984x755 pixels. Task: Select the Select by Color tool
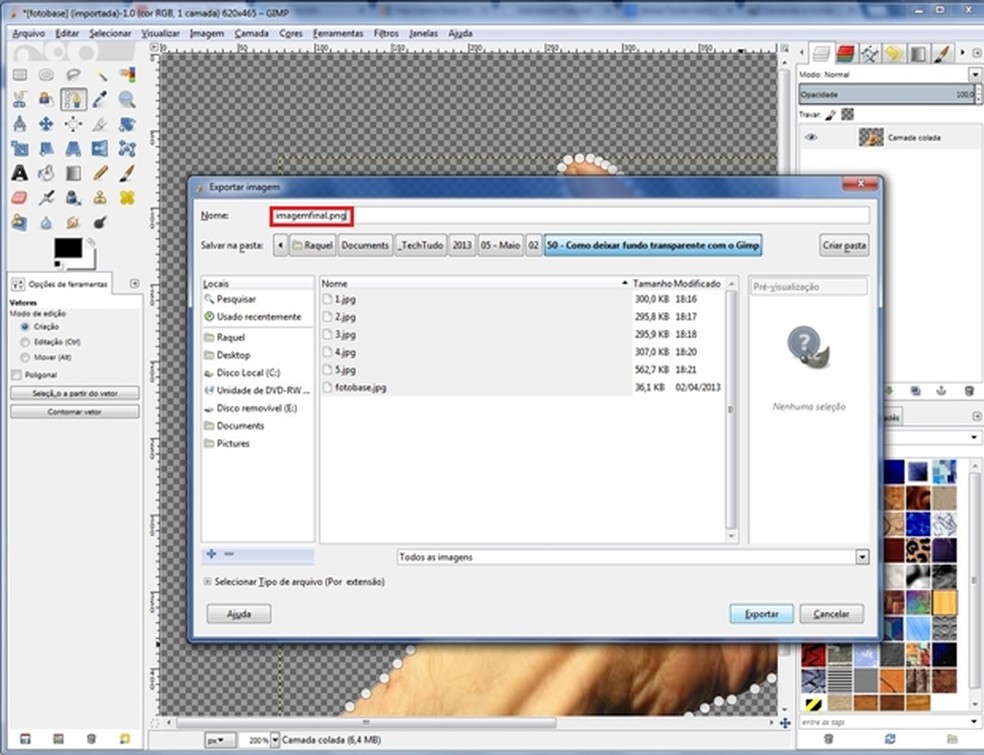127,75
